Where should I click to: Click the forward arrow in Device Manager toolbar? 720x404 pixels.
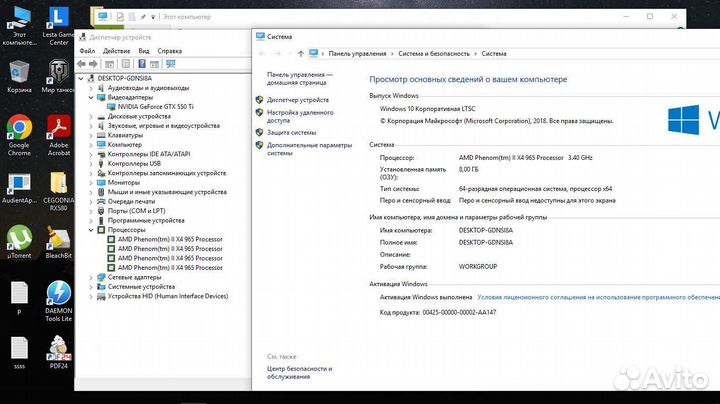[93, 64]
